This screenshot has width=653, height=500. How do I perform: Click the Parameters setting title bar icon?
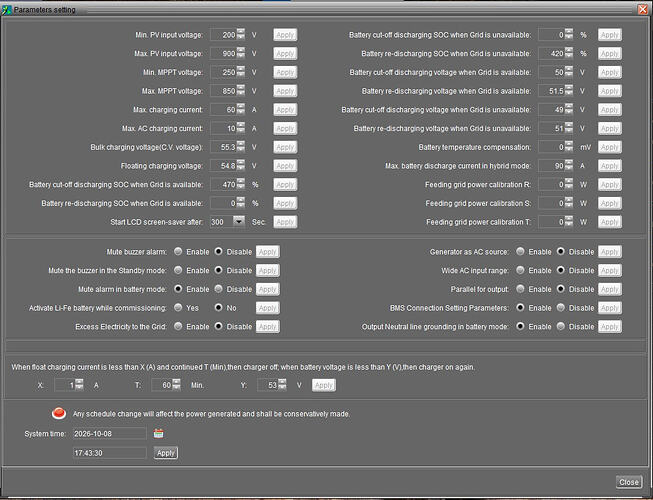[6, 9]
